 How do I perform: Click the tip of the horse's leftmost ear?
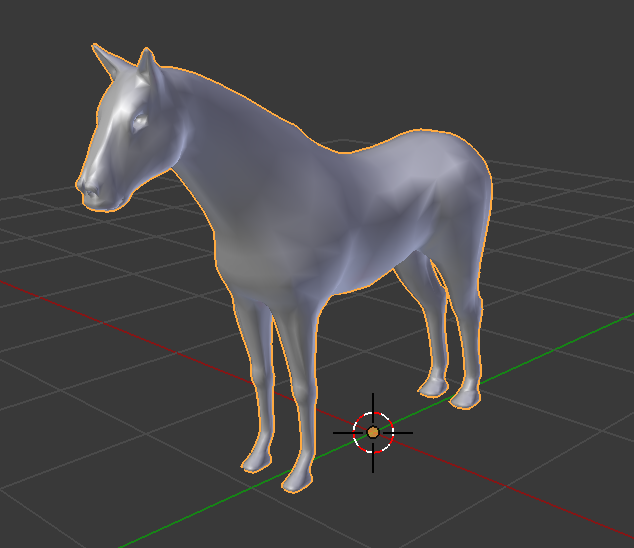[97, 49]
